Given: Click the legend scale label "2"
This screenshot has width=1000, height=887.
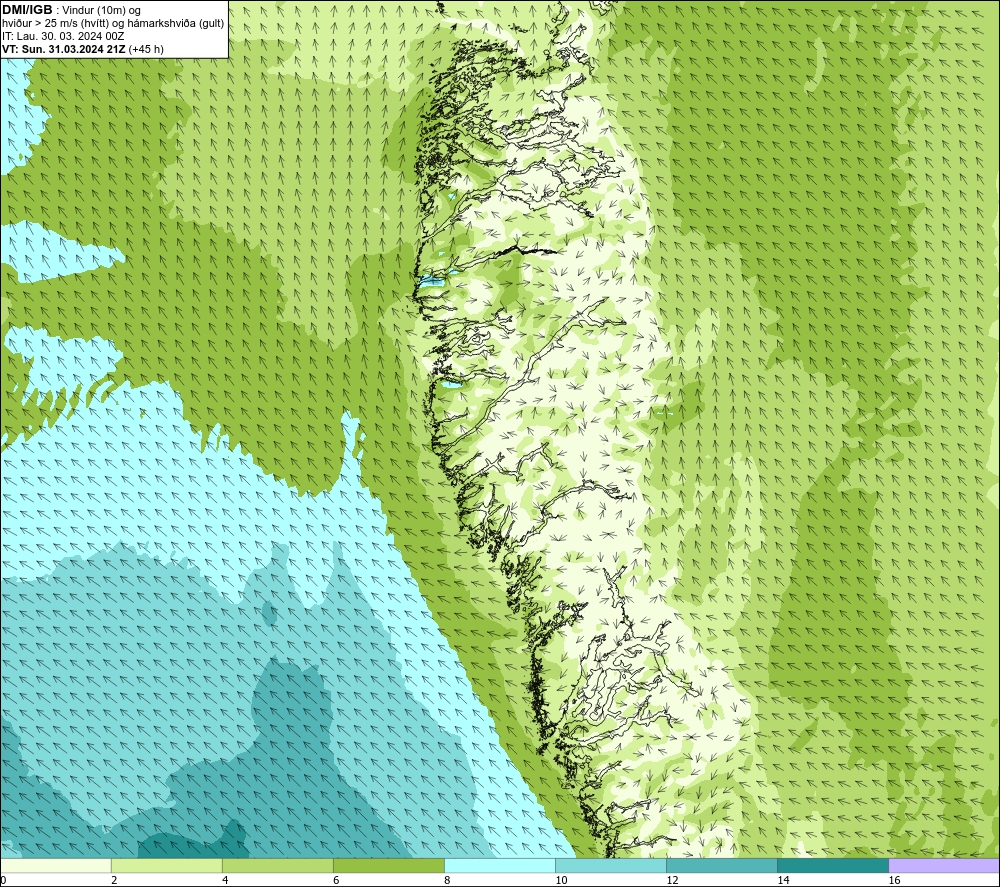Looking at the screenshot, I should tap(114, 881).
